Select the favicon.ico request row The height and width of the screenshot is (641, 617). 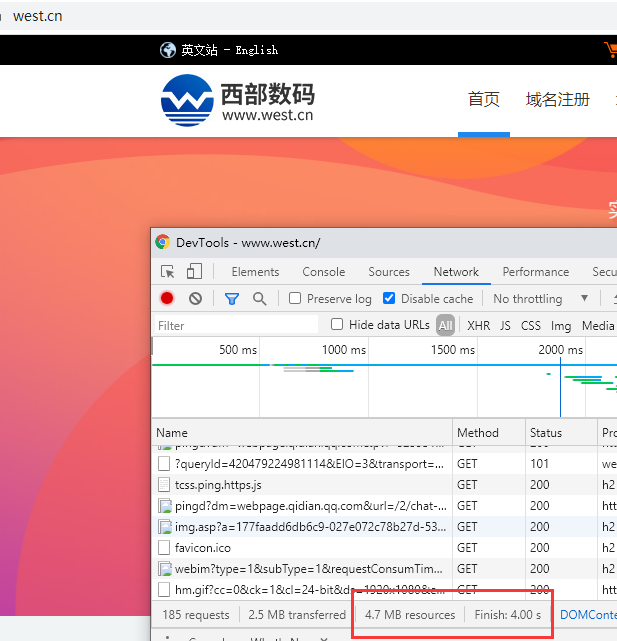click(x=384, y=548)
